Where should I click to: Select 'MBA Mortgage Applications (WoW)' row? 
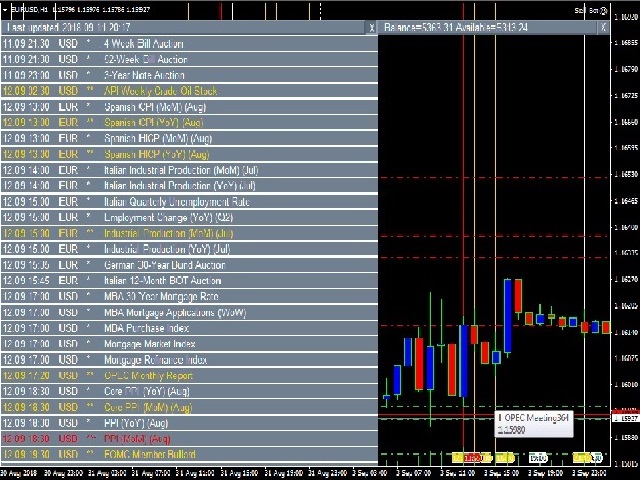click(189, 313)
